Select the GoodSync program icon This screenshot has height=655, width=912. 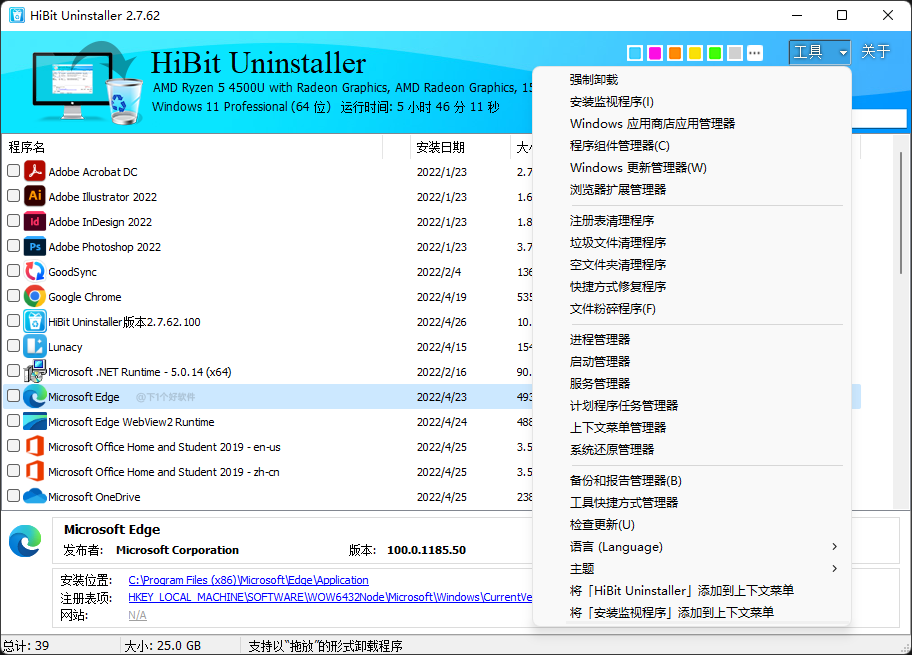[x=33, y=271]
